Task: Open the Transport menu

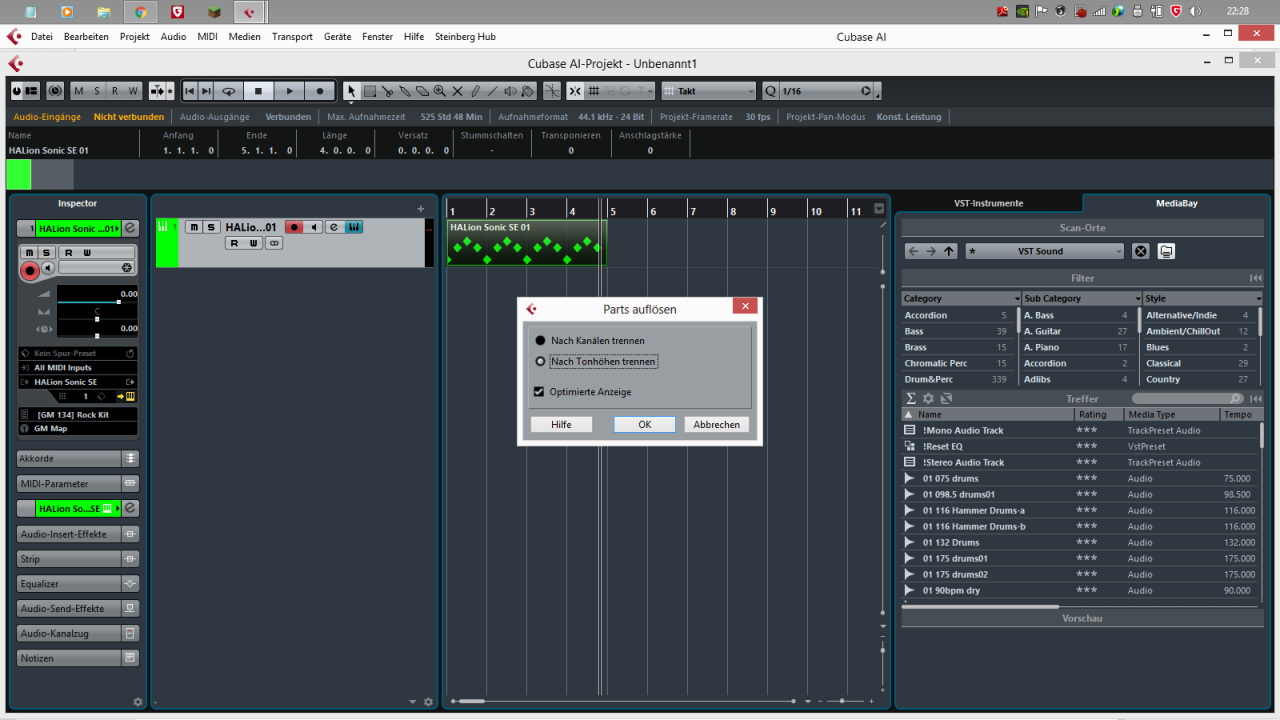Action: click(x=292, y=37)
